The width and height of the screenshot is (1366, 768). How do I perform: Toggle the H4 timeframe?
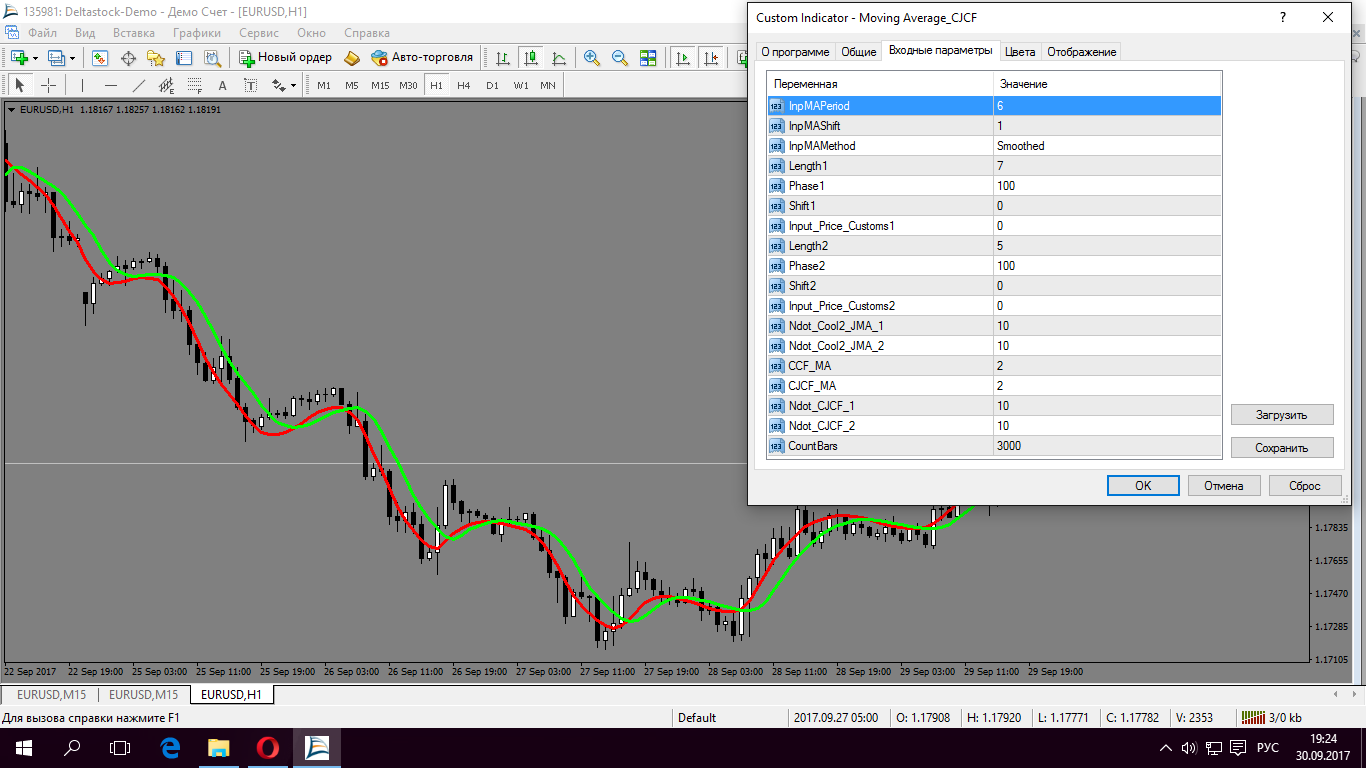coord(464,85)
